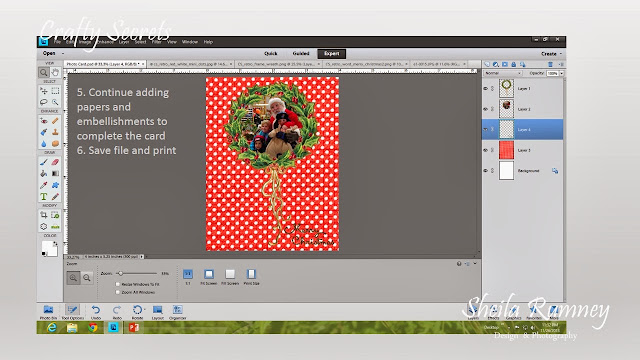Viewport: 640px width, 360px height.
Task: Click the Fit Screen zoom button
Action: [x=209, y=276]
